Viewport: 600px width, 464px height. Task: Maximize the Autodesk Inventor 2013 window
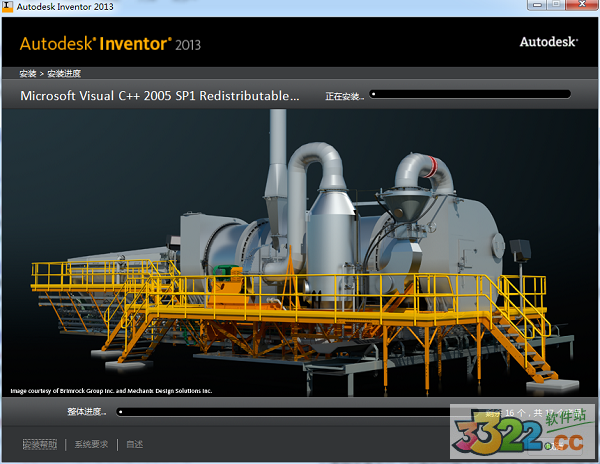556,5
